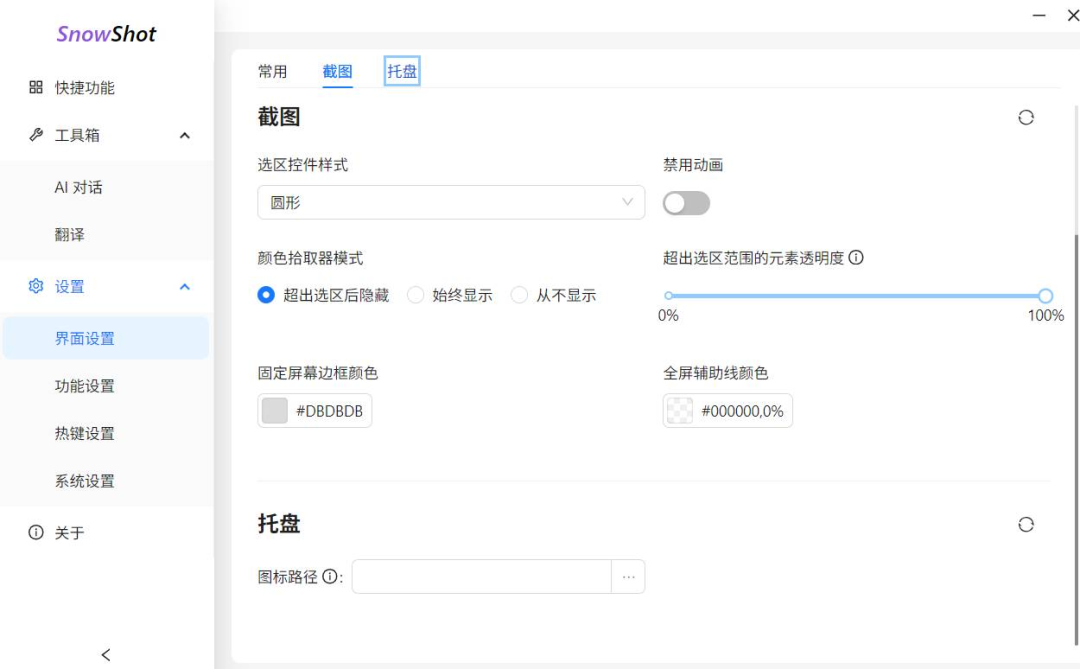Click the 工具箱 toolbox icon

coord(35,135)
